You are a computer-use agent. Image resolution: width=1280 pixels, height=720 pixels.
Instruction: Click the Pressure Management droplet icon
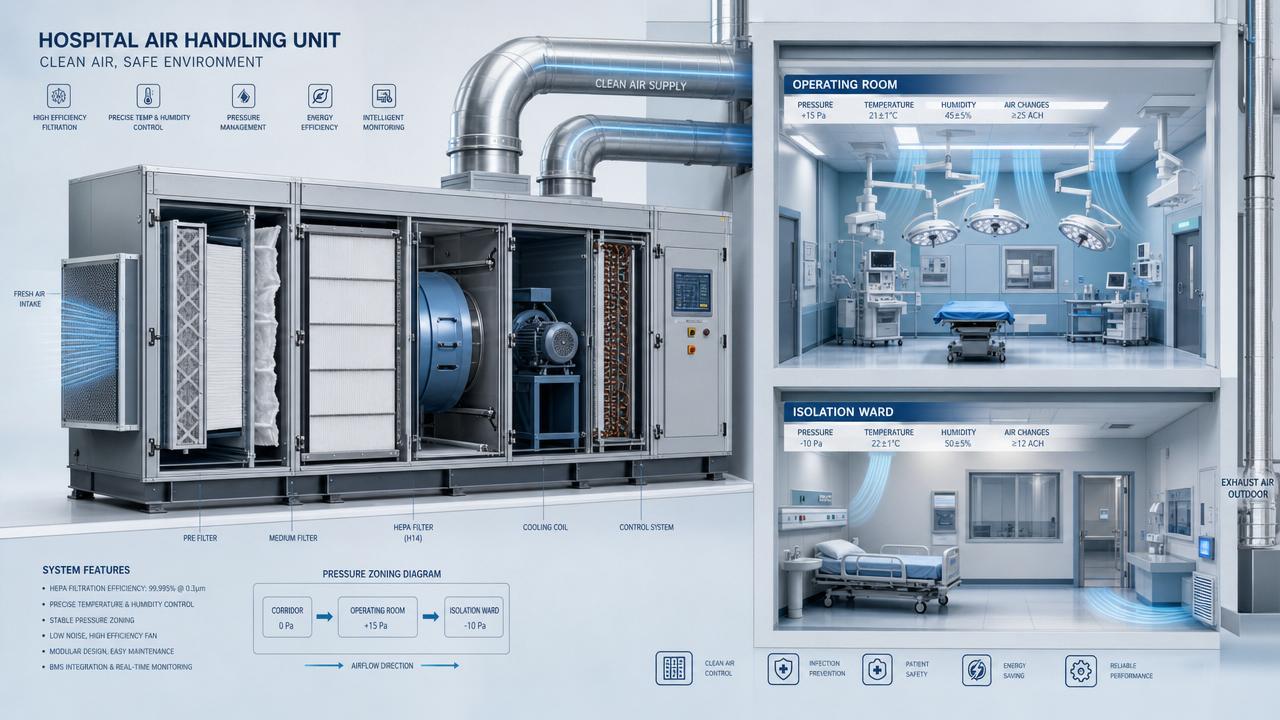pos(242,96)
